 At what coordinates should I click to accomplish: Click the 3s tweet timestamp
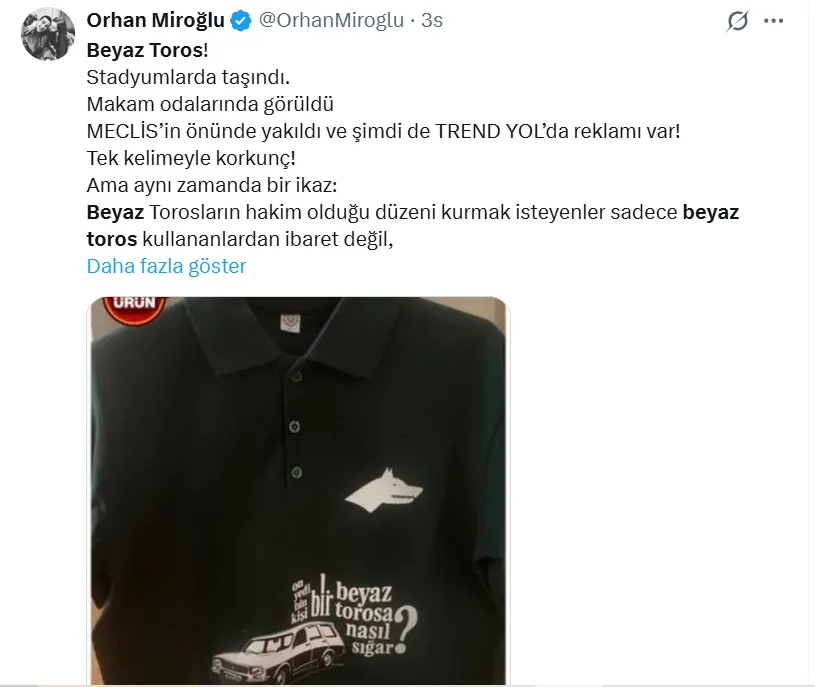tap(432, 20)
